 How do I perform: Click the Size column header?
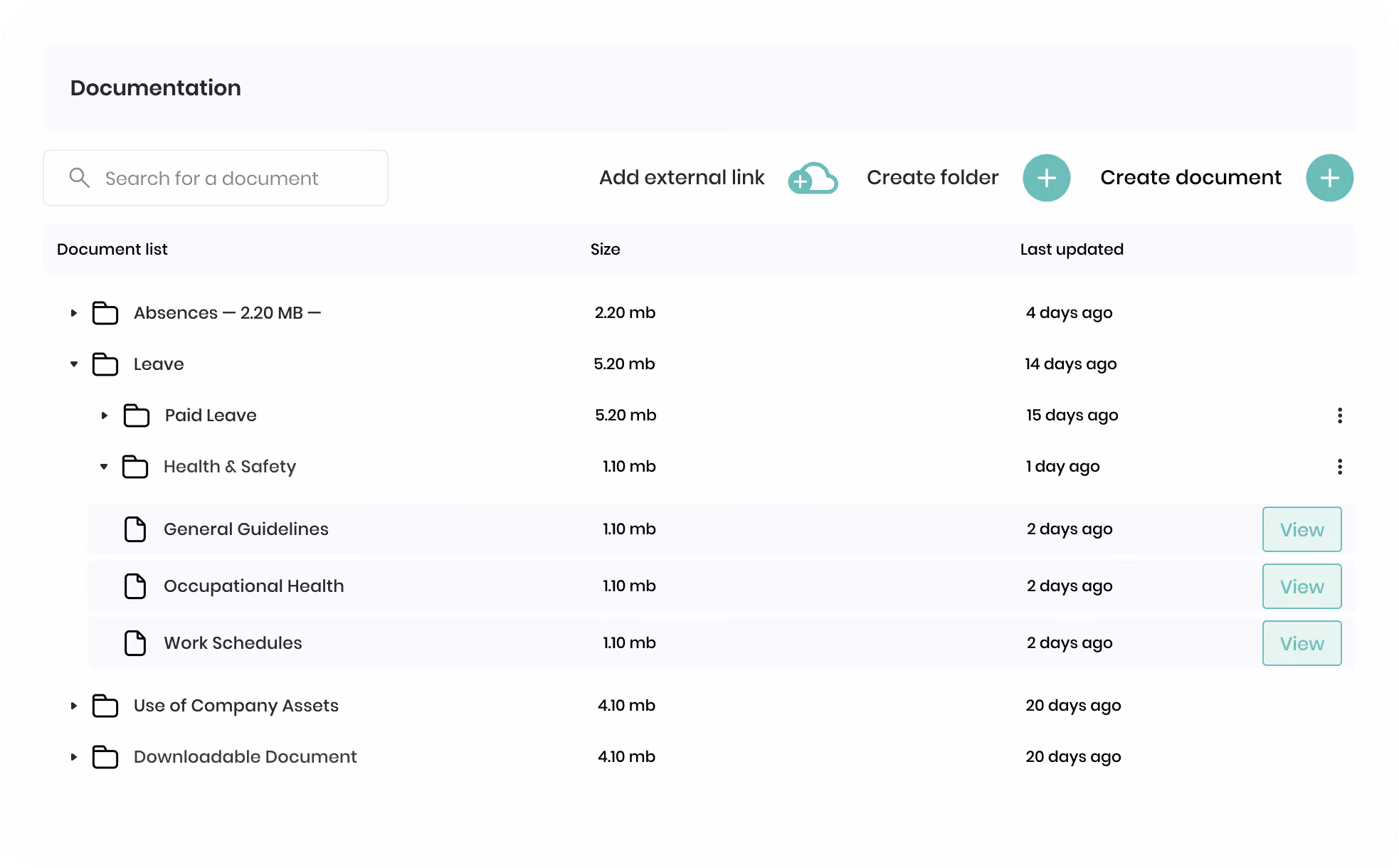tap(606, 250)
